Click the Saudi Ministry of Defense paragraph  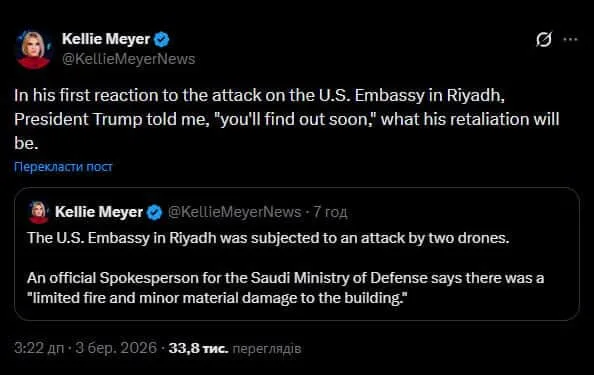pyautogui.click(x=285, y=288)
